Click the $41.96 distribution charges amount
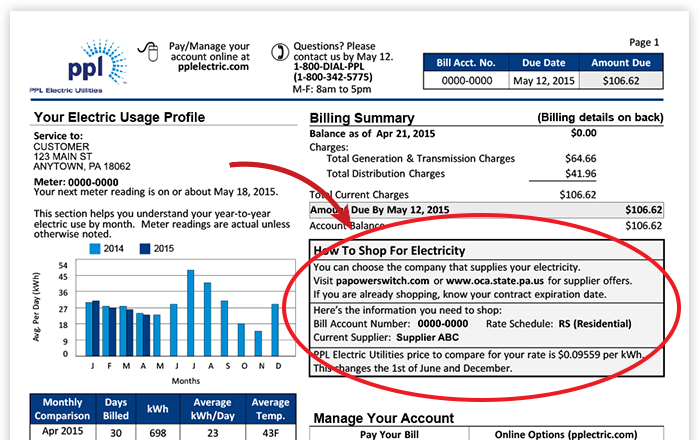The width and height of the screenshot is (700, 440). [x=580, y=174]
